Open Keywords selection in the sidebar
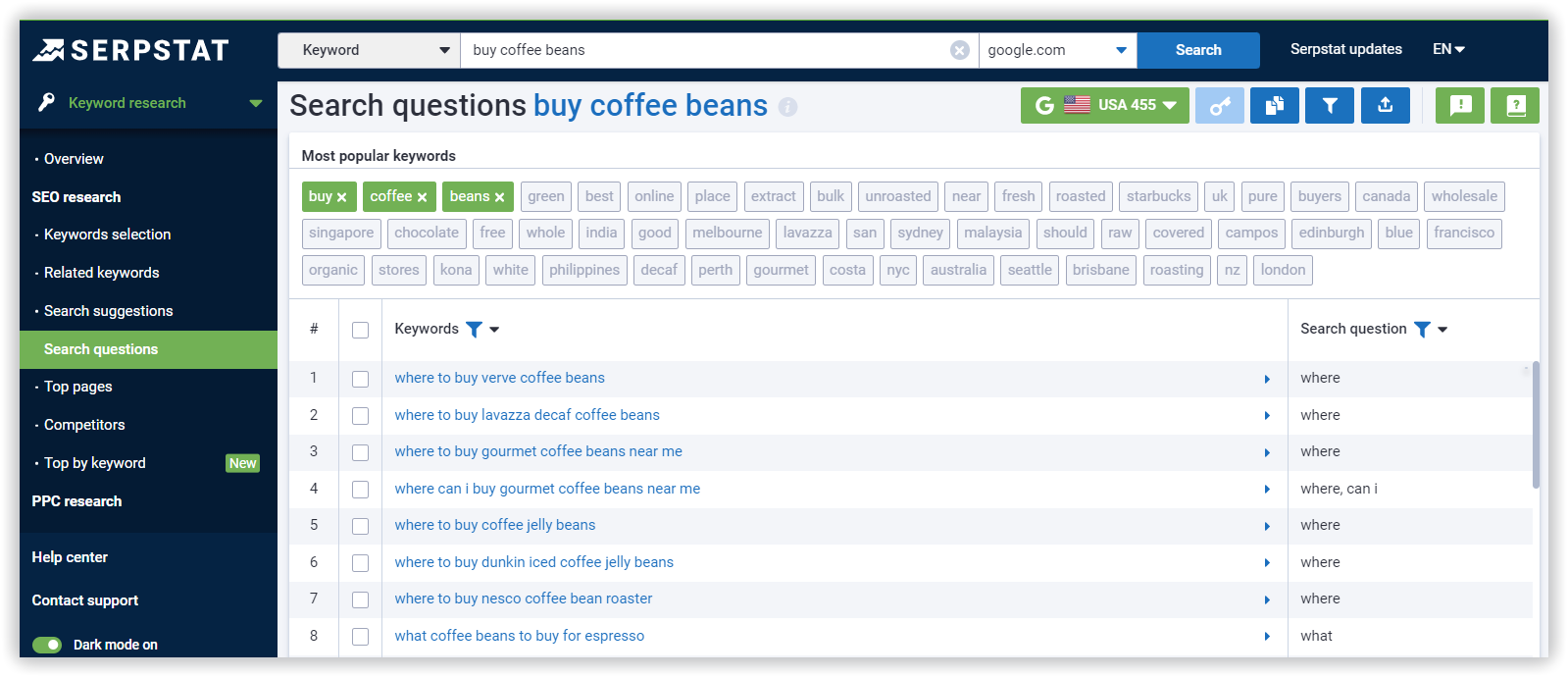 [107, 234]
